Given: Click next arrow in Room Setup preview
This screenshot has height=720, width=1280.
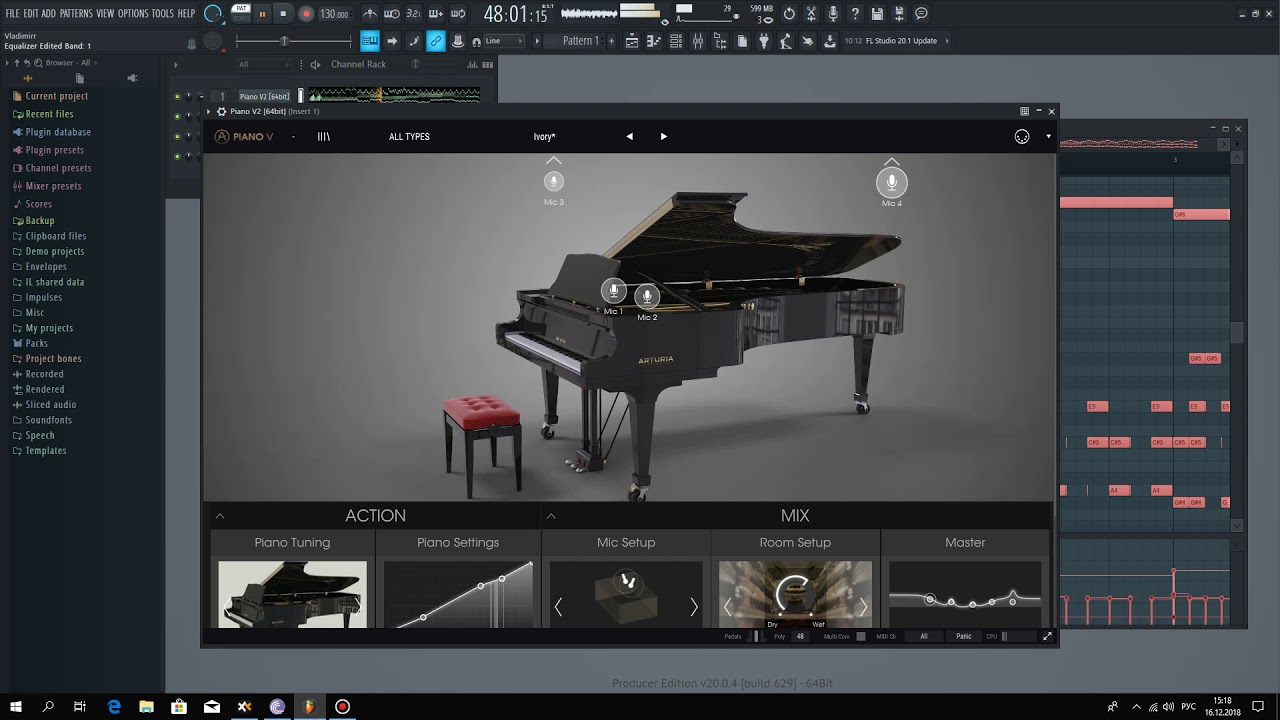Looking at the screenshot, I should click(863, 607).
